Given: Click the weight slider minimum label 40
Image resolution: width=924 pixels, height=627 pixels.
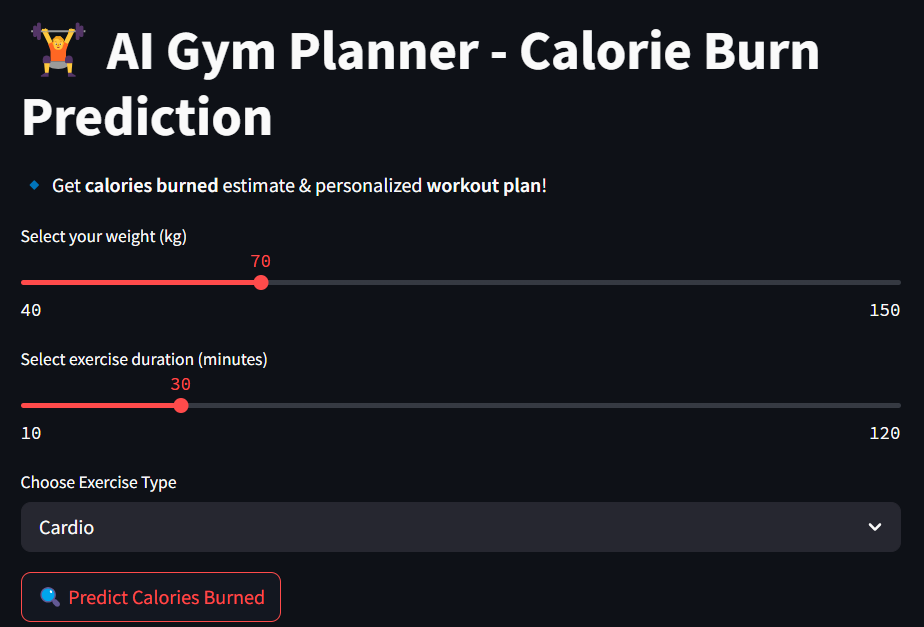Looking at the screenshot, I should coord(31,311).
